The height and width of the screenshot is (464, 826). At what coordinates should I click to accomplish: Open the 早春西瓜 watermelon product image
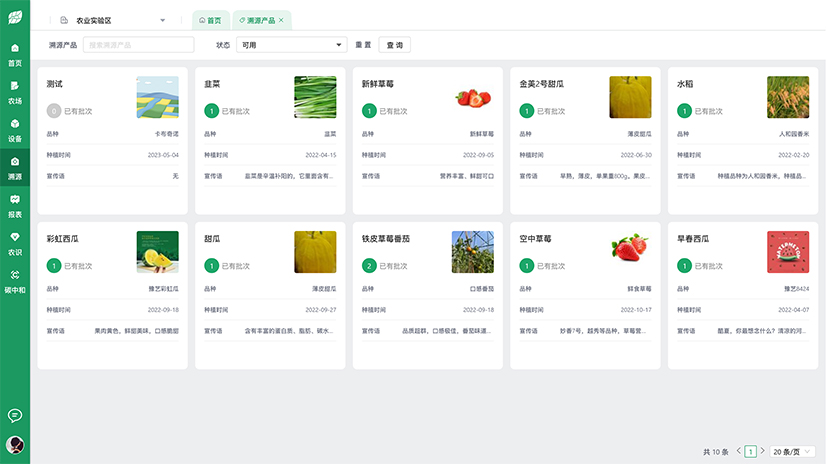click(788, 252)
